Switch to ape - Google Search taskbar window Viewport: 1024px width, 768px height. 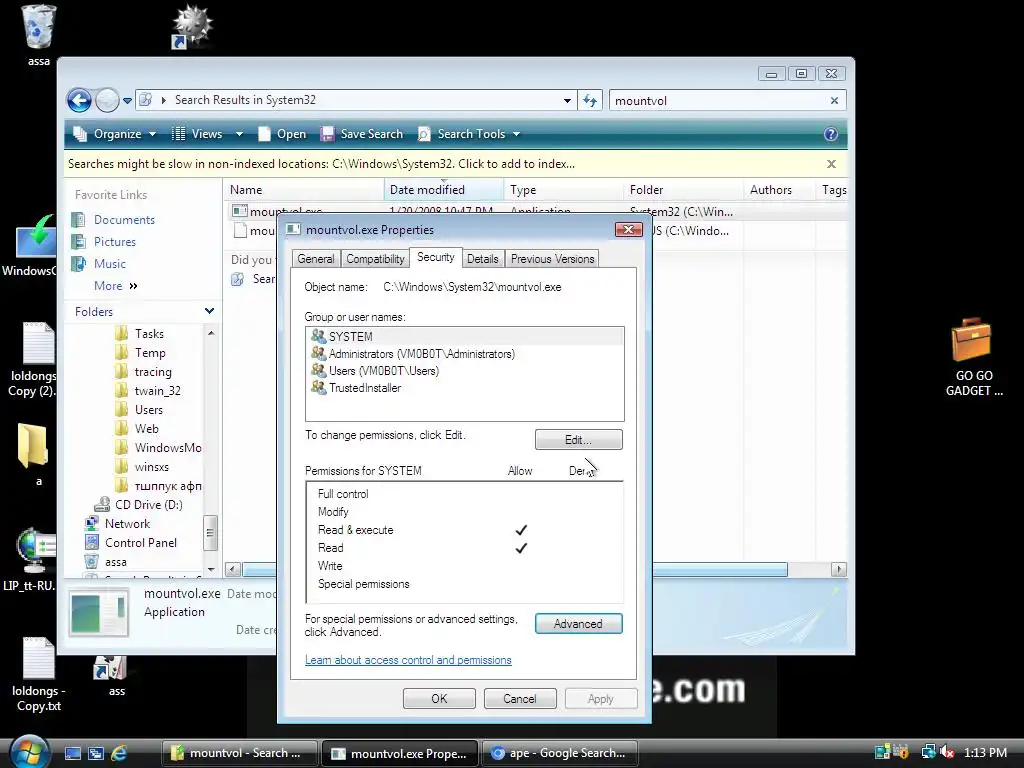(560, 753)
